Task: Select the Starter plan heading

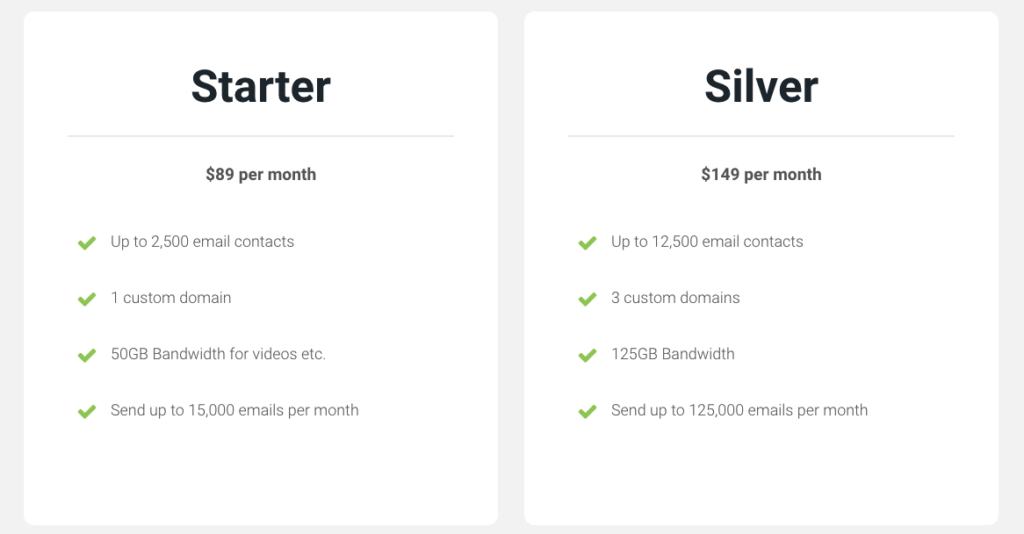Action: tap(261, 86)
